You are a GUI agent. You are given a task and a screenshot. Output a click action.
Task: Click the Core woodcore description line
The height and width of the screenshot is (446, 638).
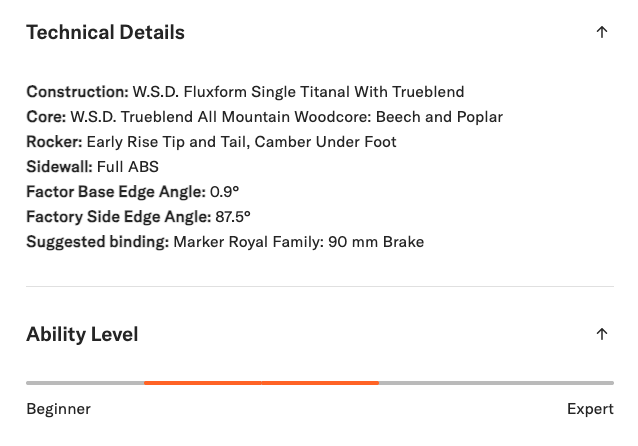click(286, 117)
